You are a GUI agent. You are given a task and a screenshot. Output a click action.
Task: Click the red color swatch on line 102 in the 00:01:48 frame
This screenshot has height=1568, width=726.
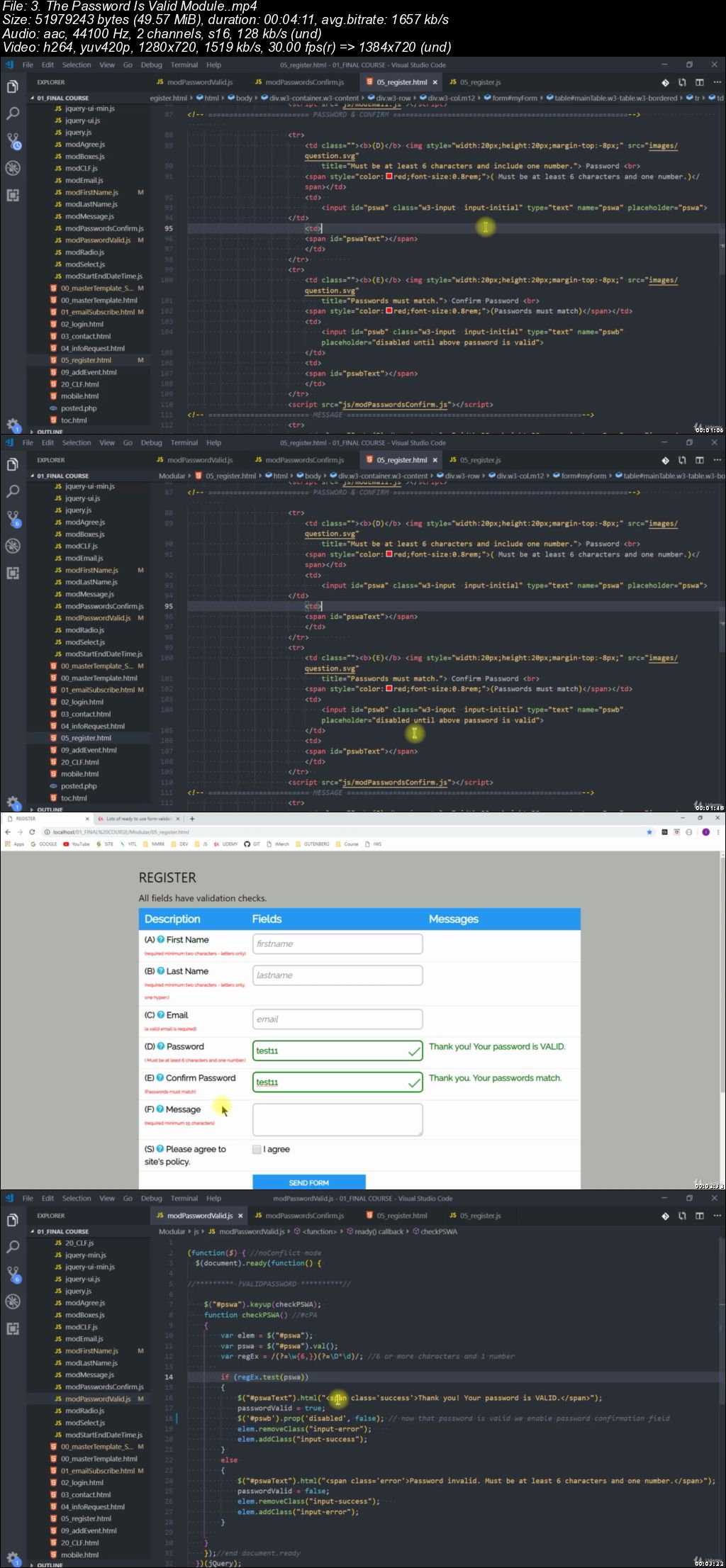tap(389, 689)
